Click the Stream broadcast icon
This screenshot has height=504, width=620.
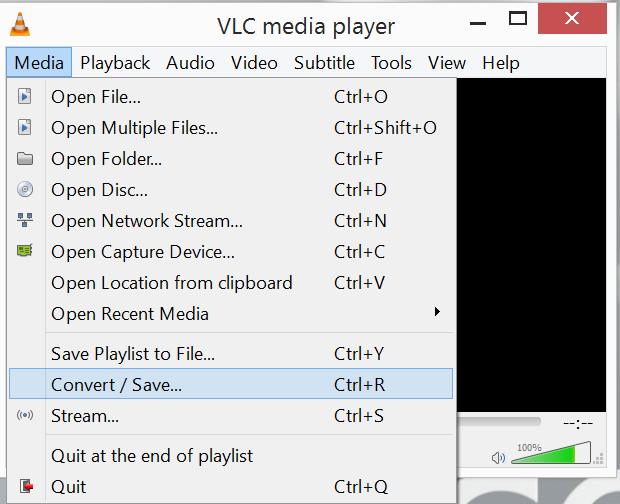pyautogui.click(x=26, y=415)
